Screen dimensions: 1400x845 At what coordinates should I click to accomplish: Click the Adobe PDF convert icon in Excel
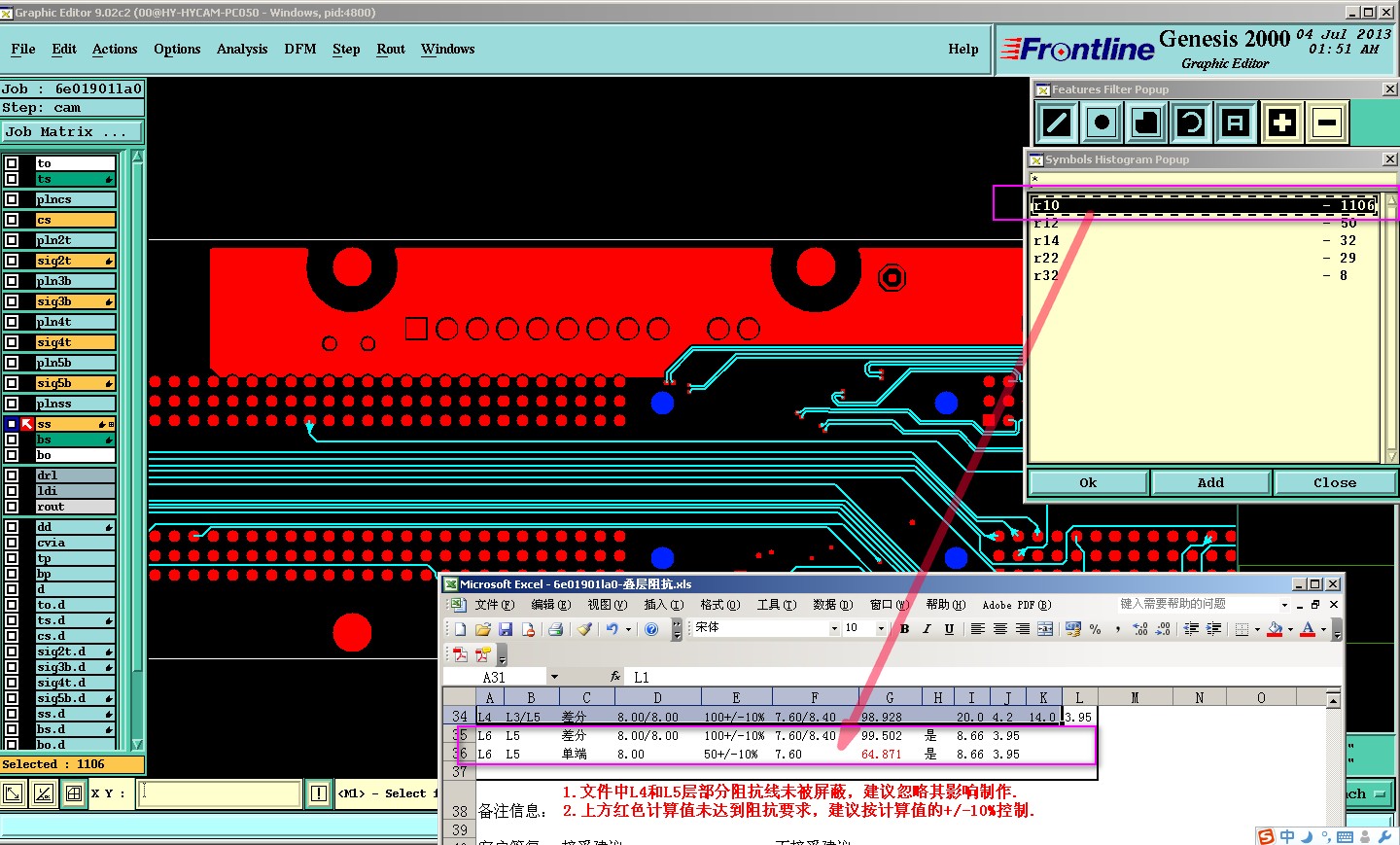[x=460, y=654]
